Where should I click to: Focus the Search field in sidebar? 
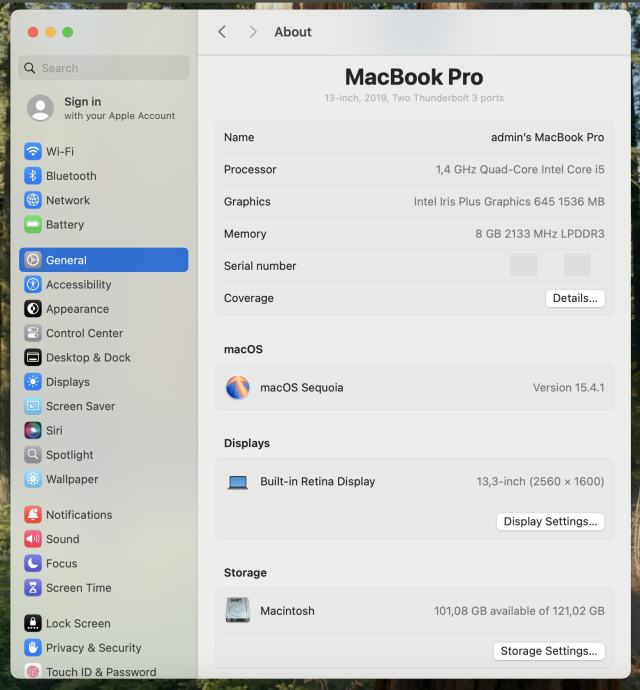point(104,68)
